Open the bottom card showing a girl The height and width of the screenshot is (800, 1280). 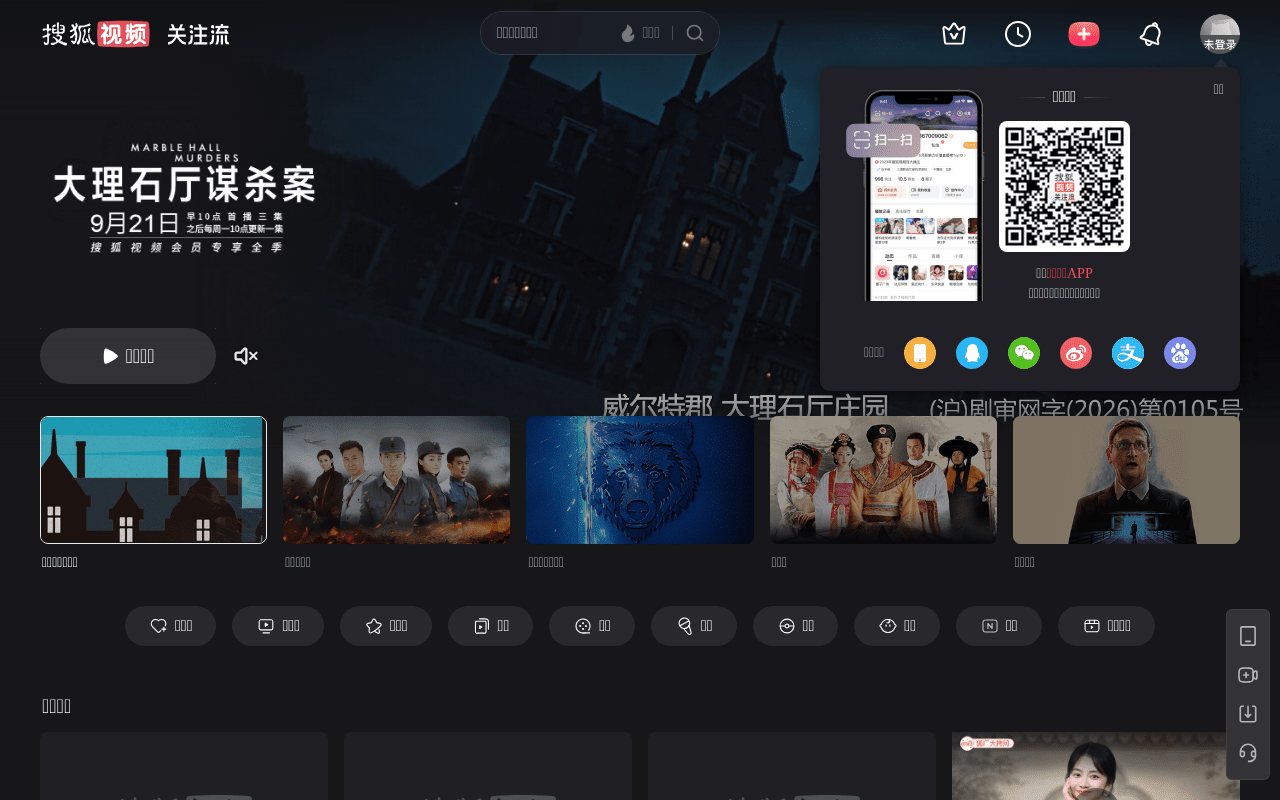(1096, 766)
